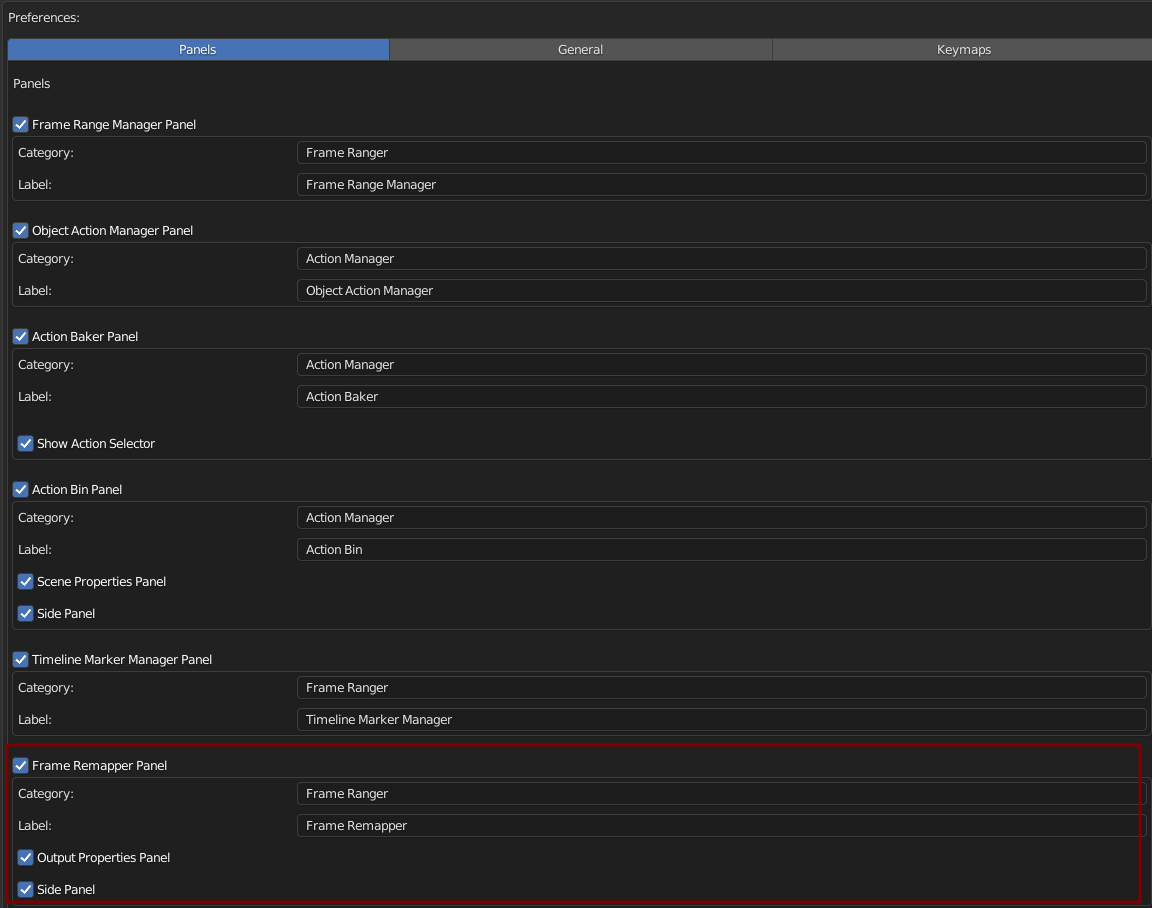The image size is (1152, 908).
Task: Toggle the Action Baker Panel checkbox
Action: (21, 336)
